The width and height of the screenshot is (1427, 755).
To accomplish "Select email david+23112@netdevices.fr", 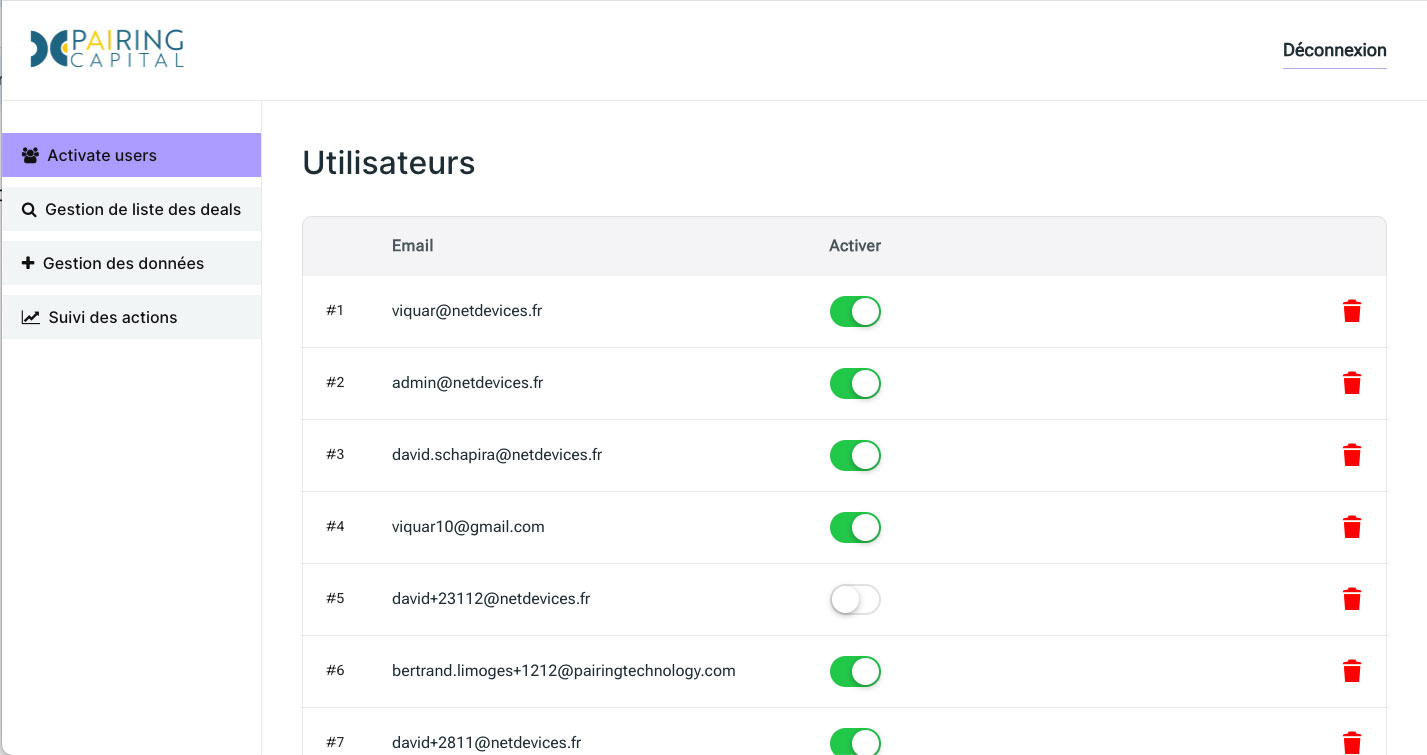I will (491, 599).
